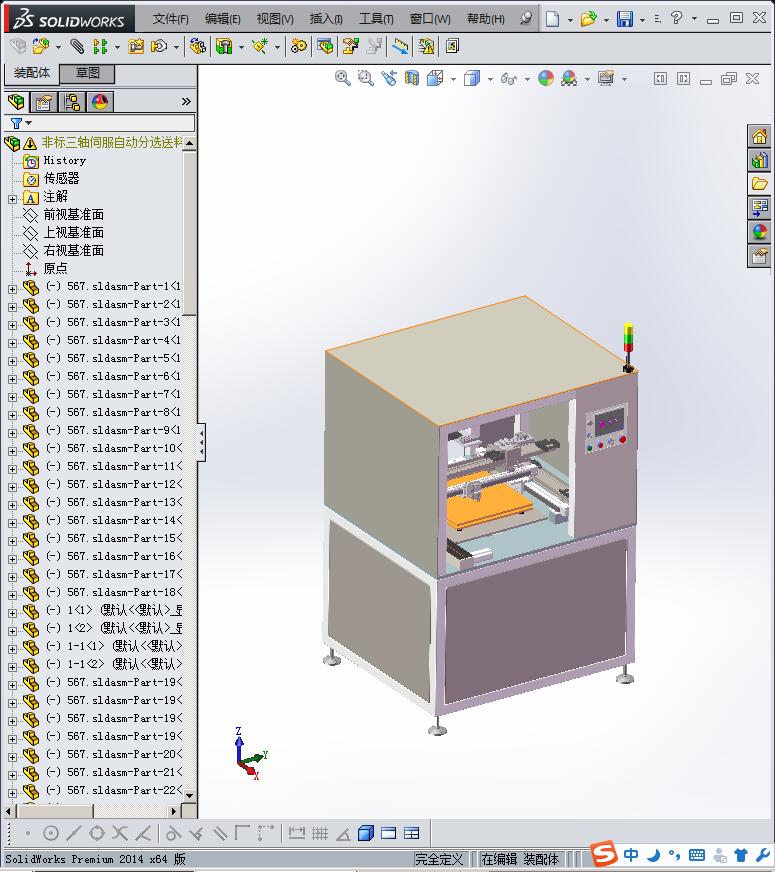Open the 窗口(W) menu

pyautogui.click(x=430, y=19)
